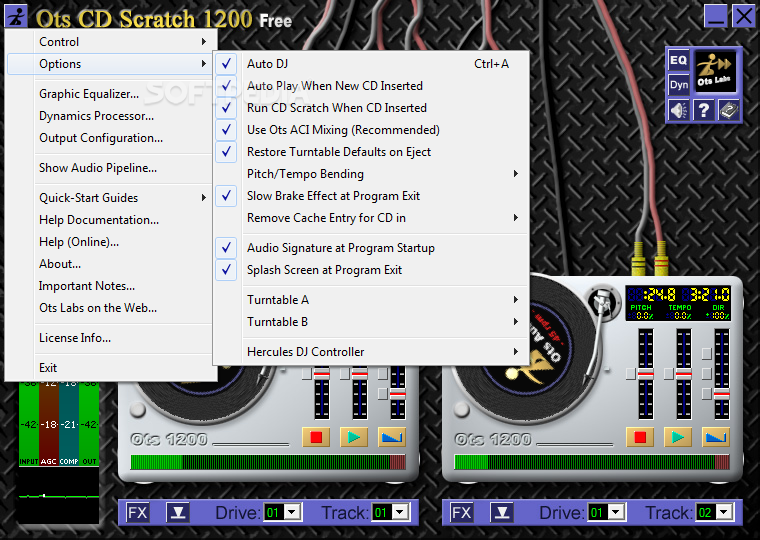
Task: Toggle Use Ots ACI Mixing option
Action: pyautogui.click(x=371, y=130)
